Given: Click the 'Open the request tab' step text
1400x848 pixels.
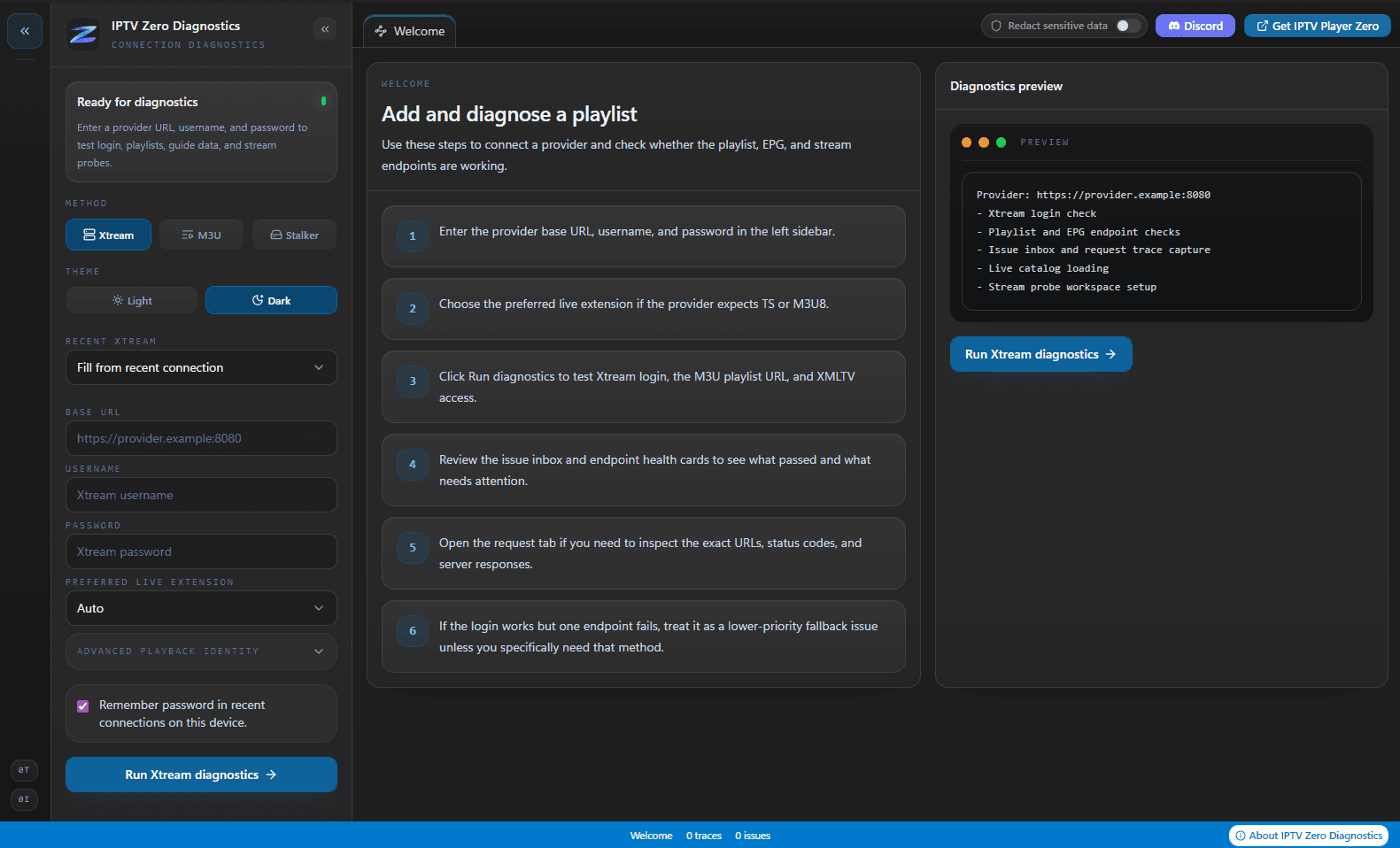Looking at the screenshot, I should (x=651, y=553).
